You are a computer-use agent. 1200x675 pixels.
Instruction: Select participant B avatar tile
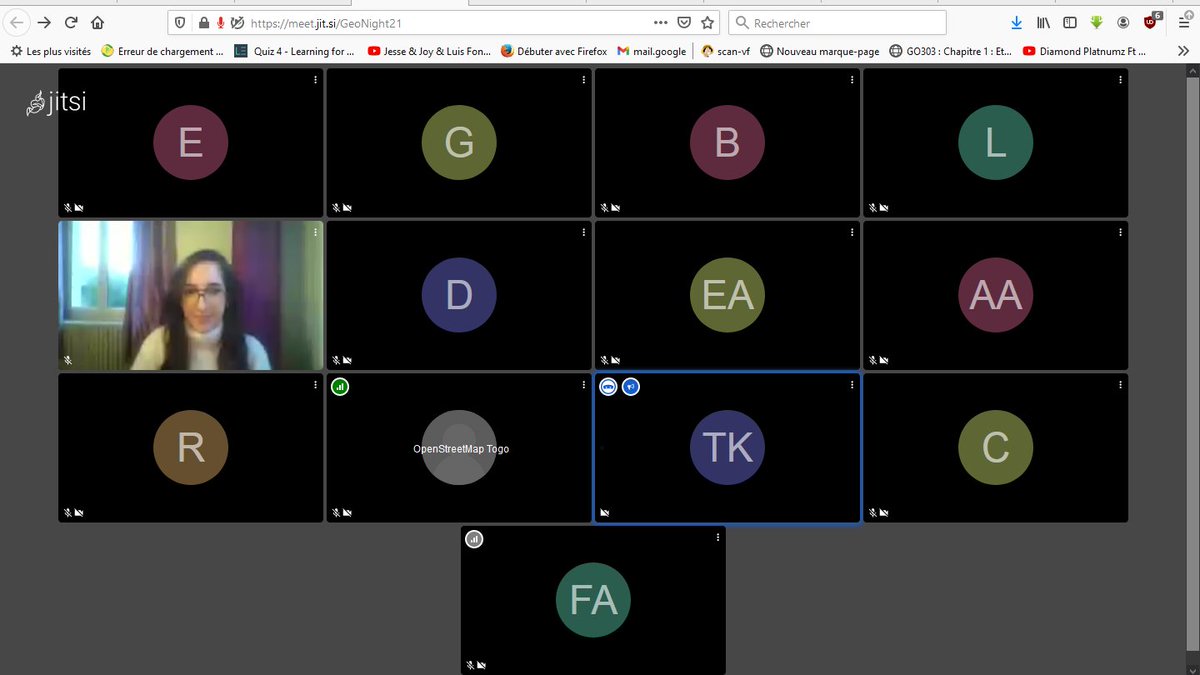click(727, 143)
